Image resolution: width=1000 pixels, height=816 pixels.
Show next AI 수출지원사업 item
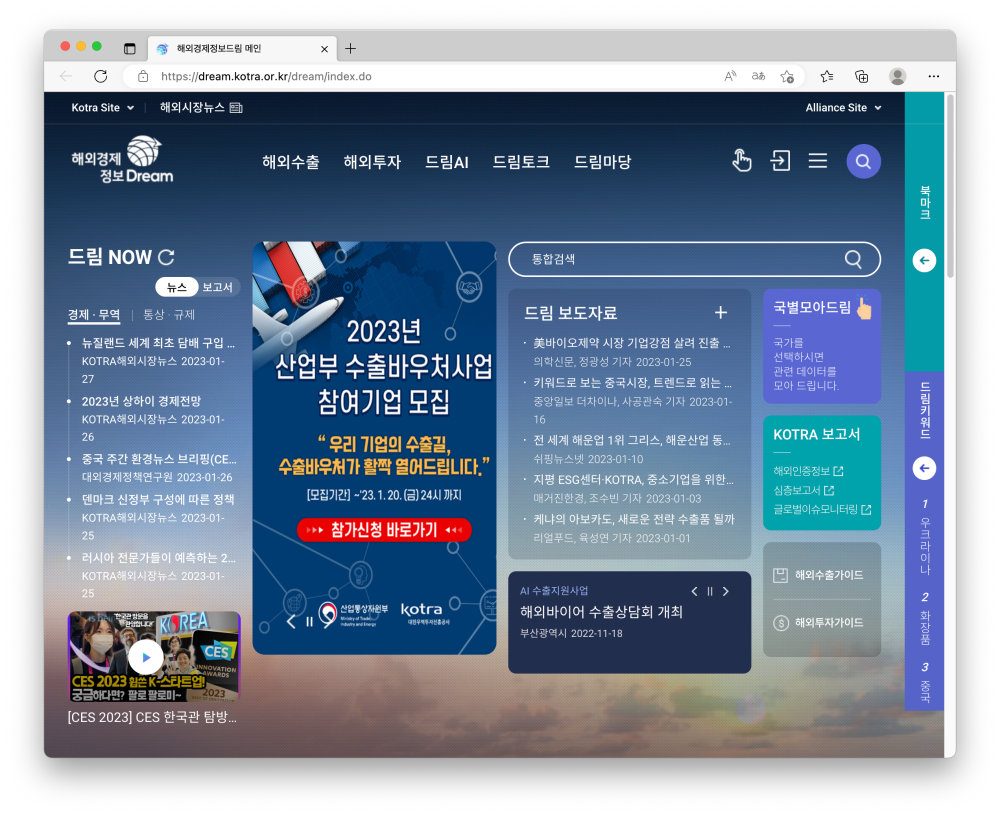[x=726, y=591]
